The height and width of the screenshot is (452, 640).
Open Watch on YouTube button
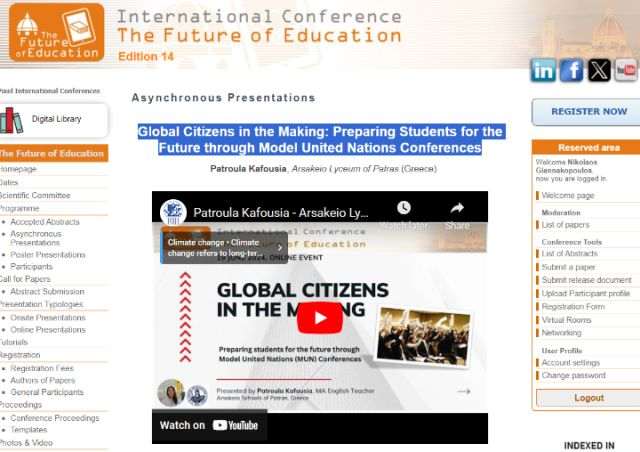pyautogui.click(x=209, y=425)
